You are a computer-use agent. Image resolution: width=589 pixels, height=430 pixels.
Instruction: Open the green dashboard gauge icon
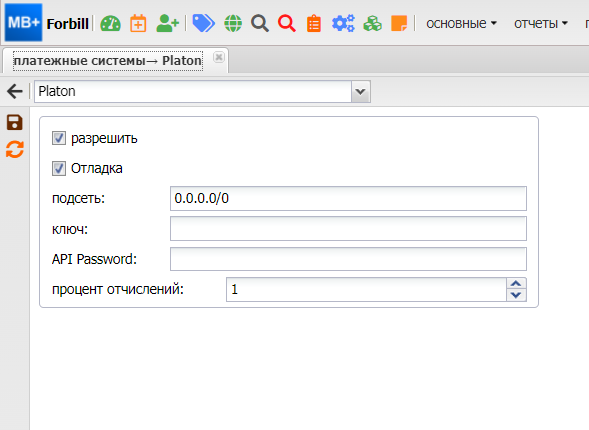click(x=110, y=23)
